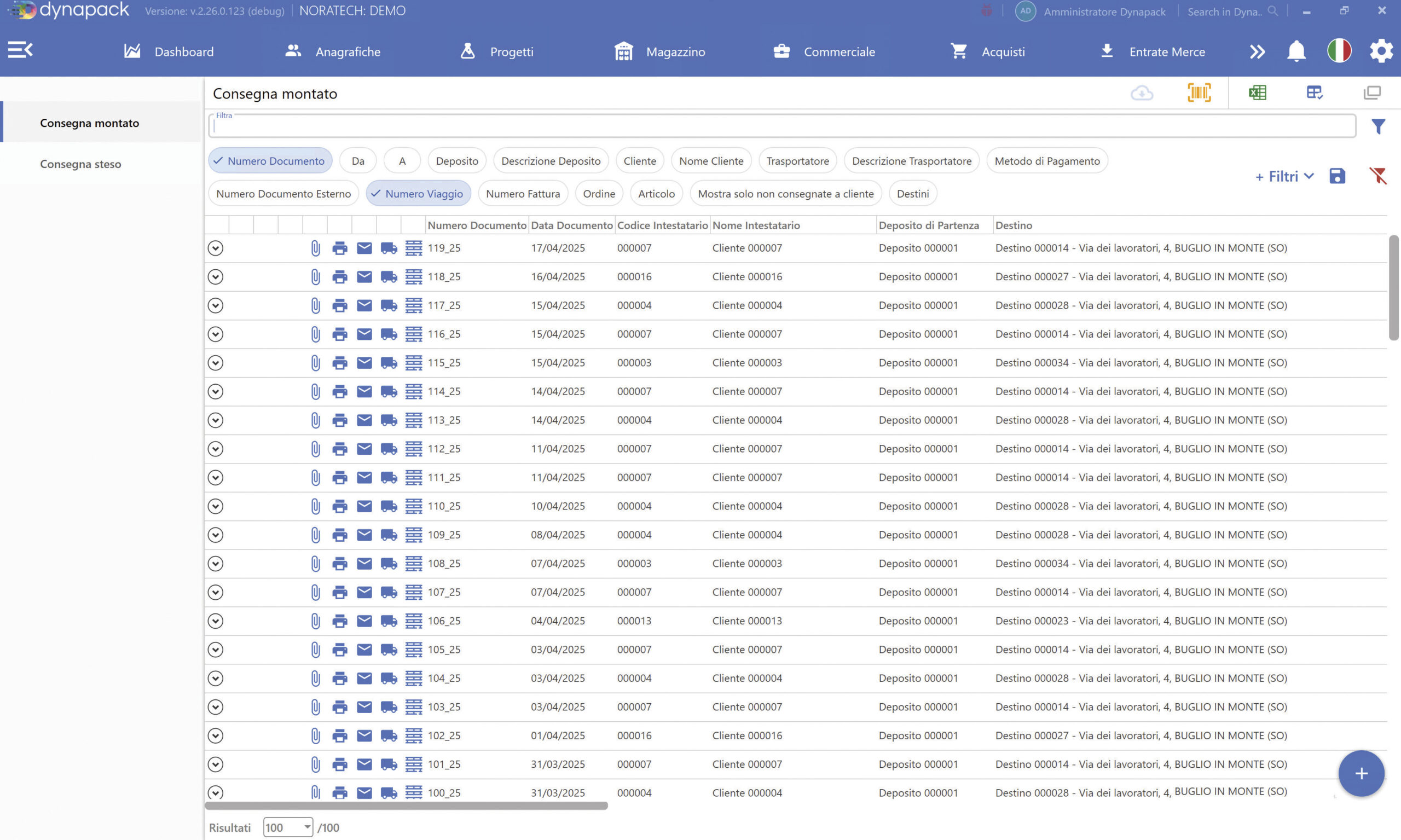Print document 106_25
This screenshot has width=1401, height=840.
[x=340, y=621]
